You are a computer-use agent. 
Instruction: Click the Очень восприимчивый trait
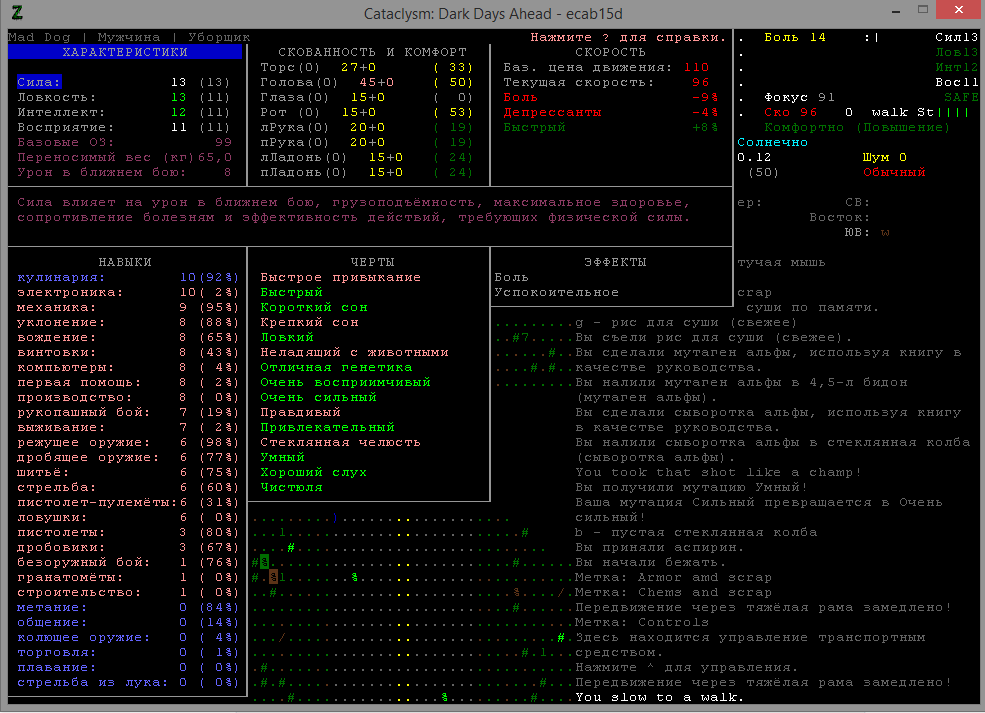[x=346, y=383]
